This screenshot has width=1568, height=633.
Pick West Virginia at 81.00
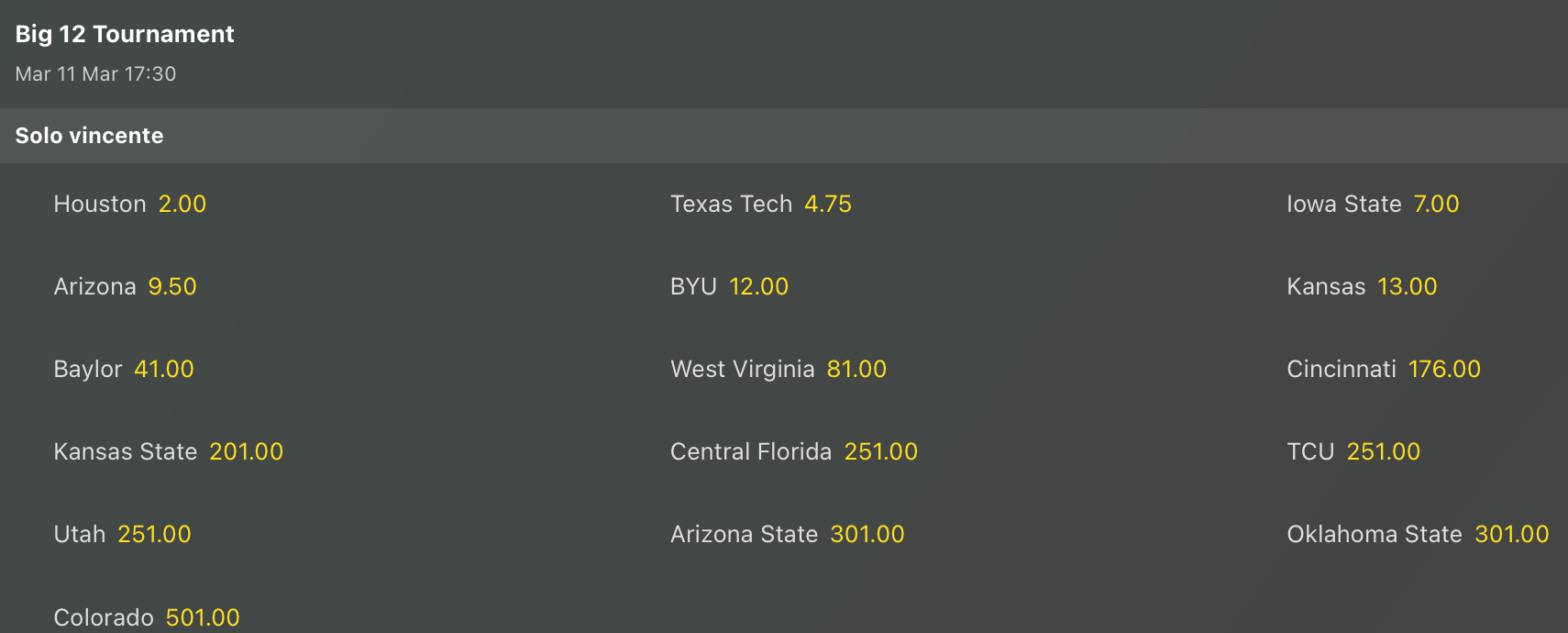(x=856, y=369)
